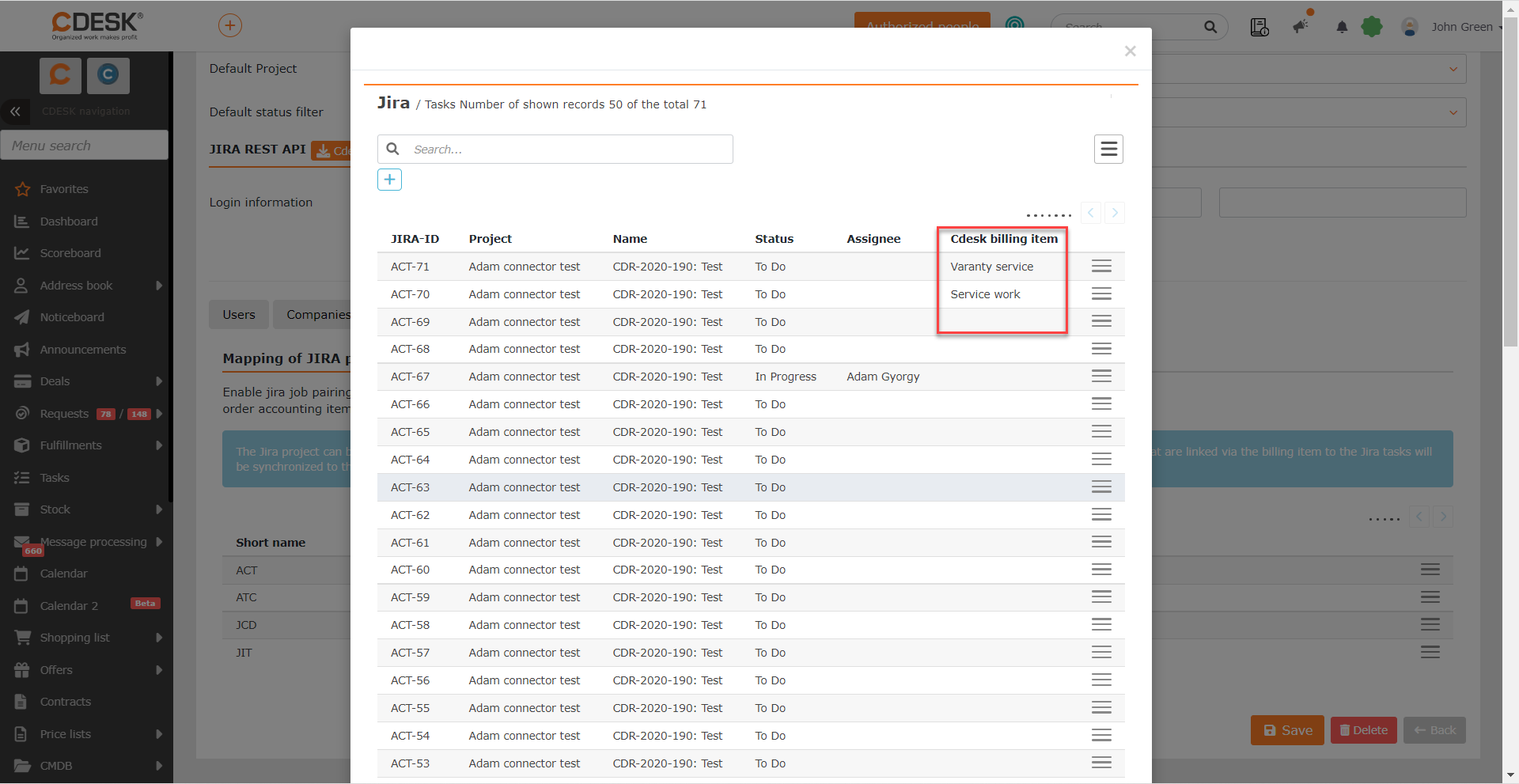Sort the table by Status column
1519x784 pixels.
click(774, 239)
